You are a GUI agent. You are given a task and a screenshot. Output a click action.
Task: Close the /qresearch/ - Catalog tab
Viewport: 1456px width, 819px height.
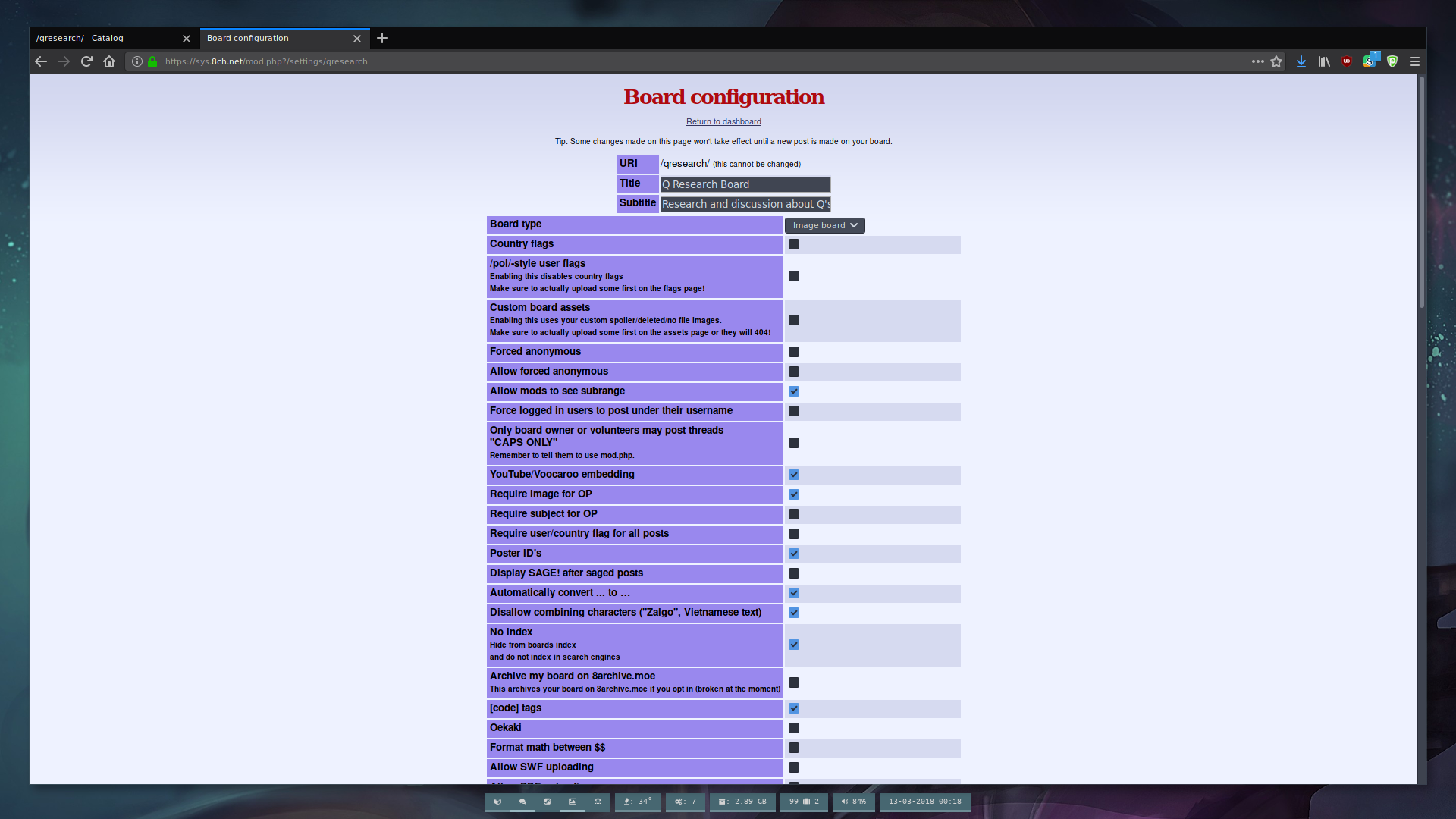click(x=187, y=39)
